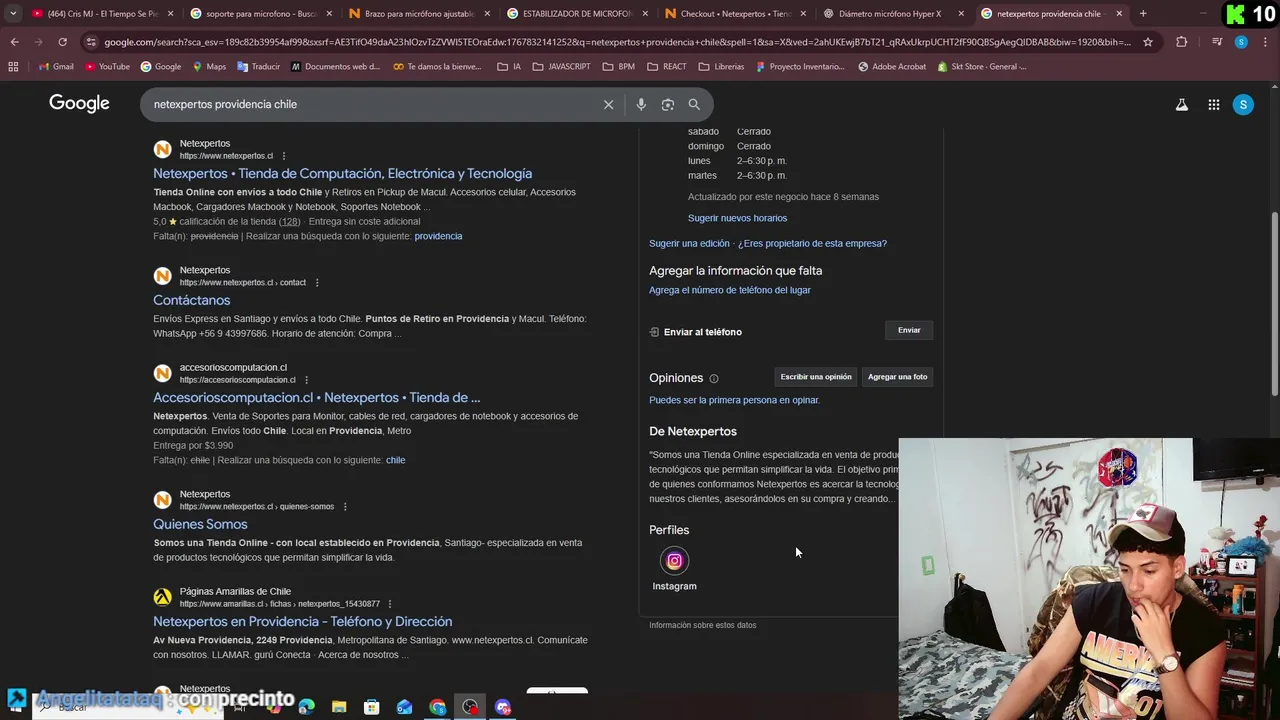1280x720 pixels.
Task: Open Google Lens image search icon
Action: pos(668,104)
